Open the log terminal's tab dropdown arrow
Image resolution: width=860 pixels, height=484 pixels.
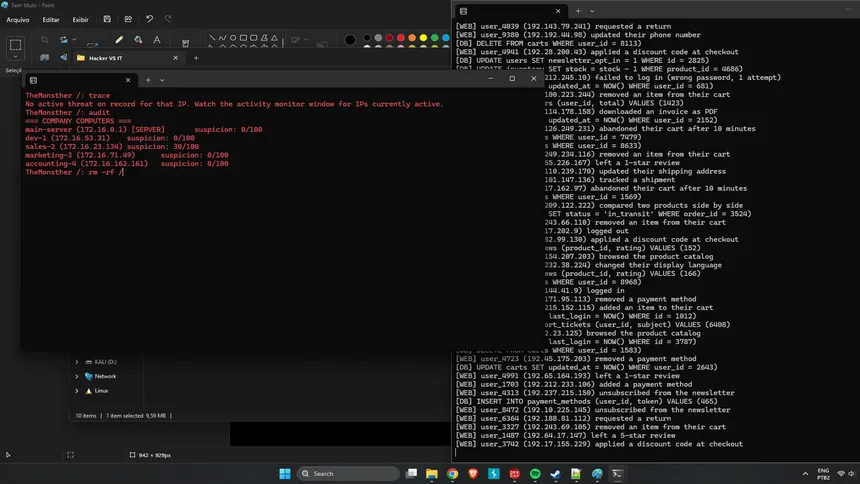point(592,11)
